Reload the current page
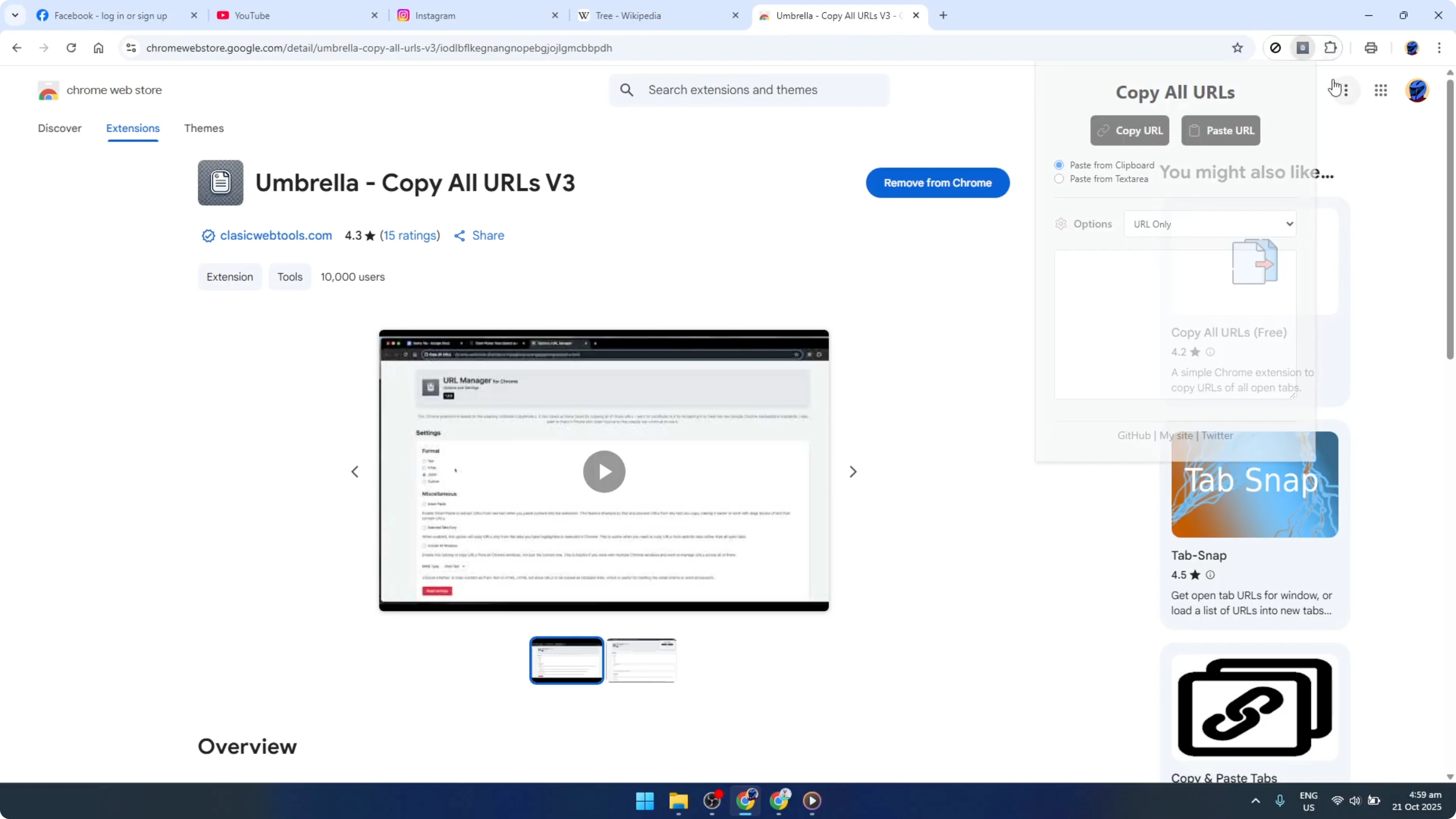The height and width of the screenshot is (819, 1456). pyautogui.click(x=71, y=48)
